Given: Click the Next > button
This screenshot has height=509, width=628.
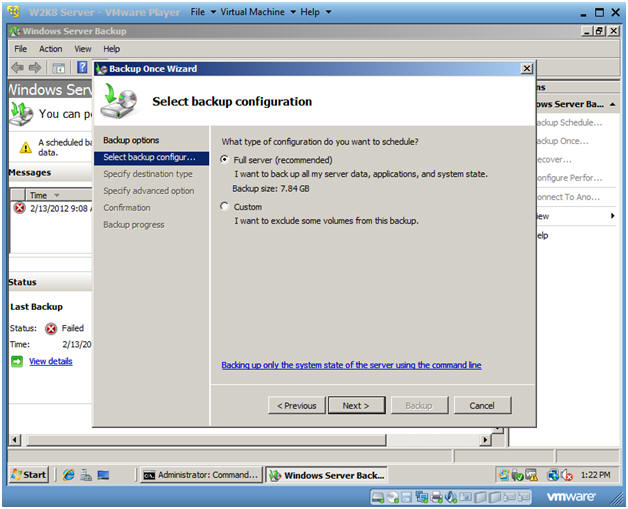Looking at the screenshot, I should tap(356, 406).
